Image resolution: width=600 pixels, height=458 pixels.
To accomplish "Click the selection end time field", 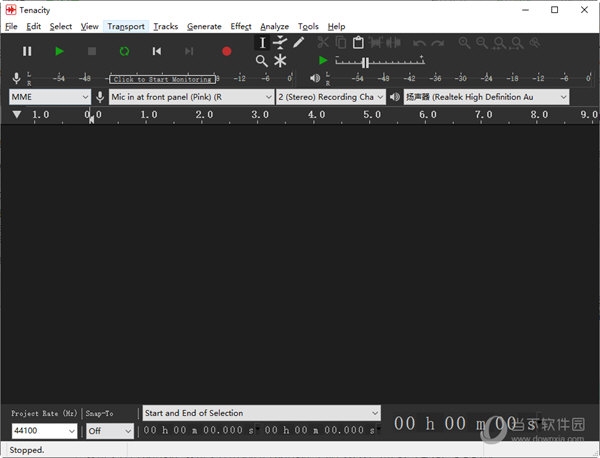I will (319, 430).
